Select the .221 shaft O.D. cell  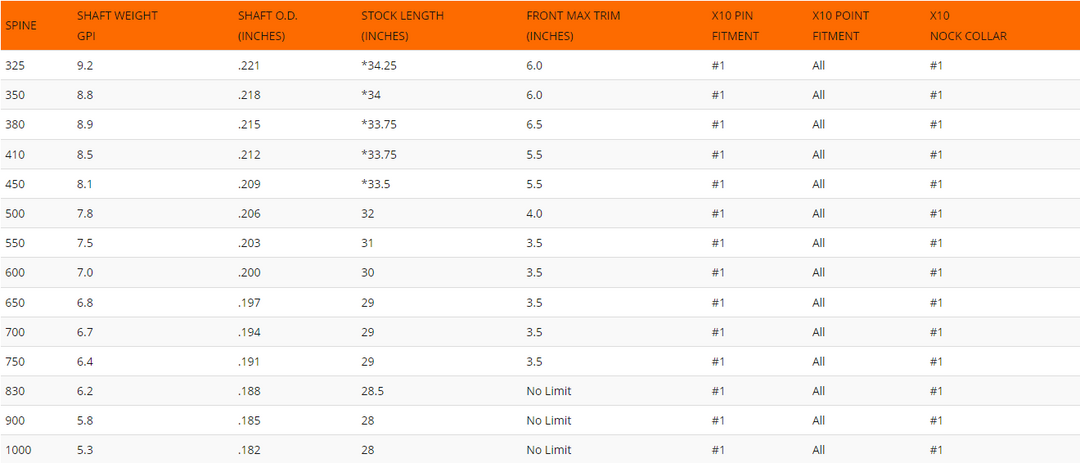coord(249,65)
